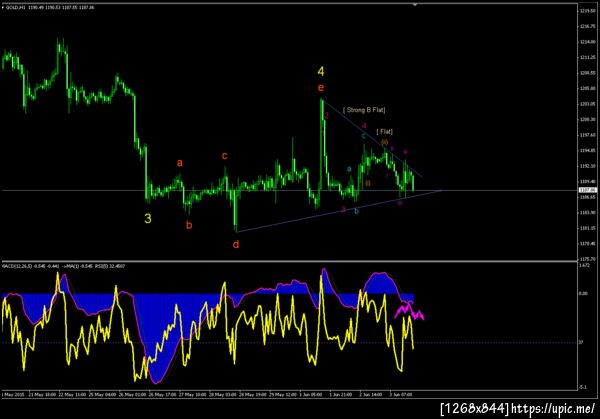Screen dimensions: 600x419
Task: Click the 26 May 01:00 time label
Action: point(132,394)
